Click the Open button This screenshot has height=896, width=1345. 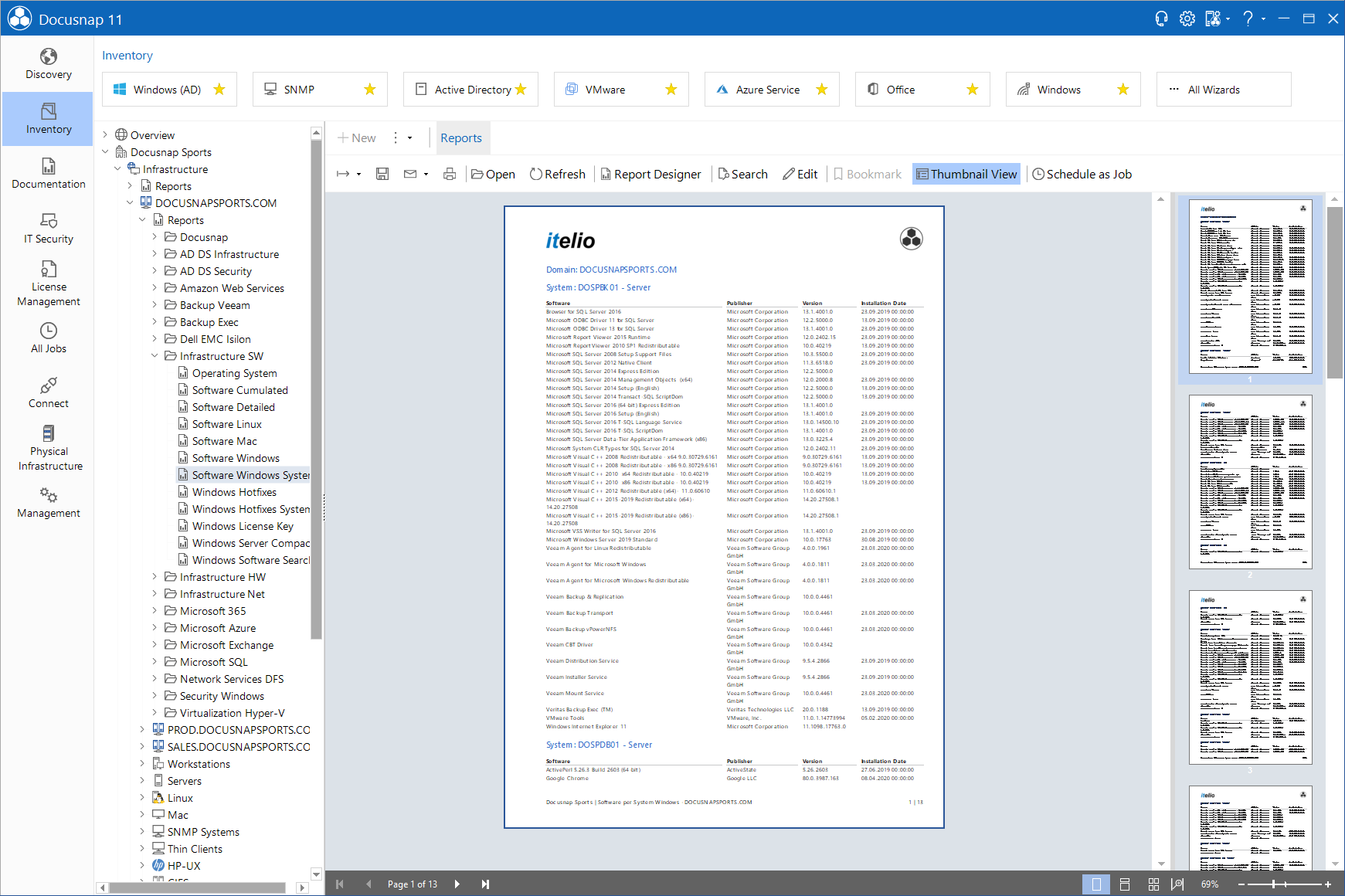point(493,174)
